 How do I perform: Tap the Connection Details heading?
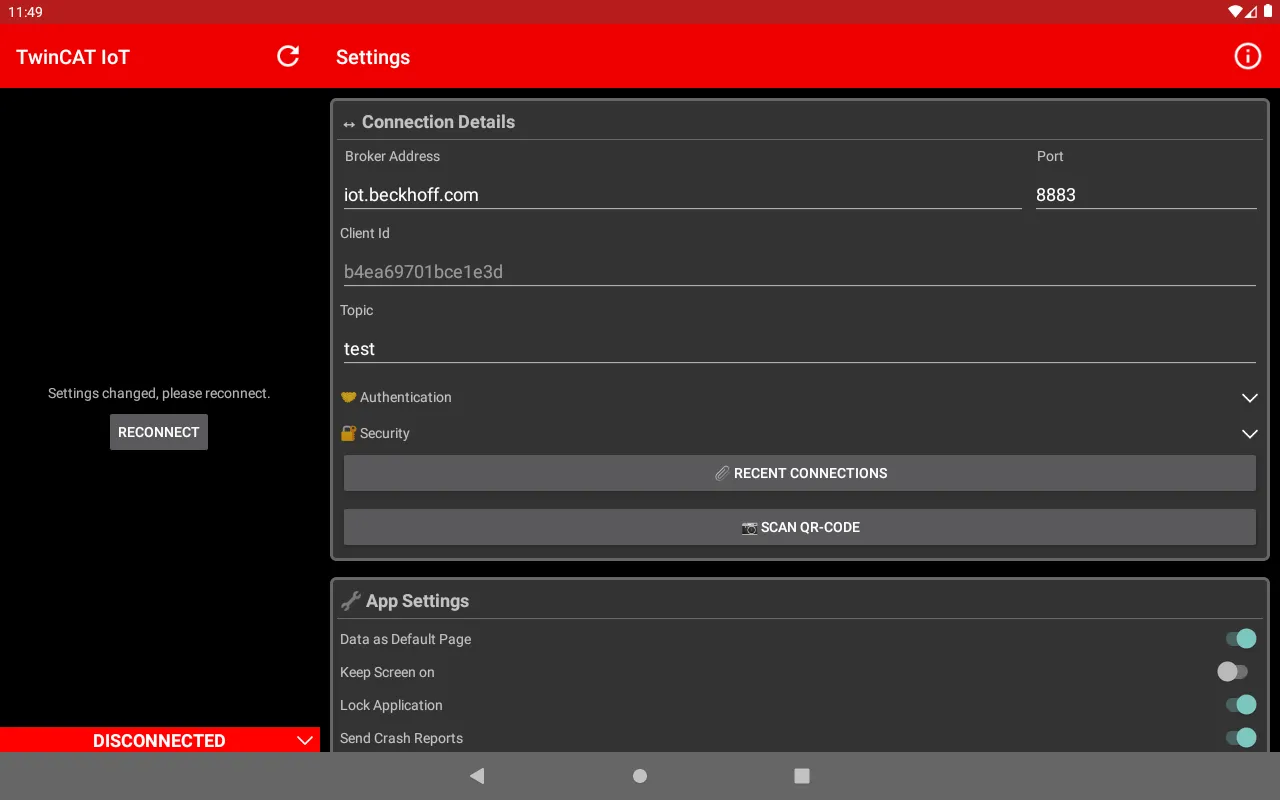coord(438,122)
